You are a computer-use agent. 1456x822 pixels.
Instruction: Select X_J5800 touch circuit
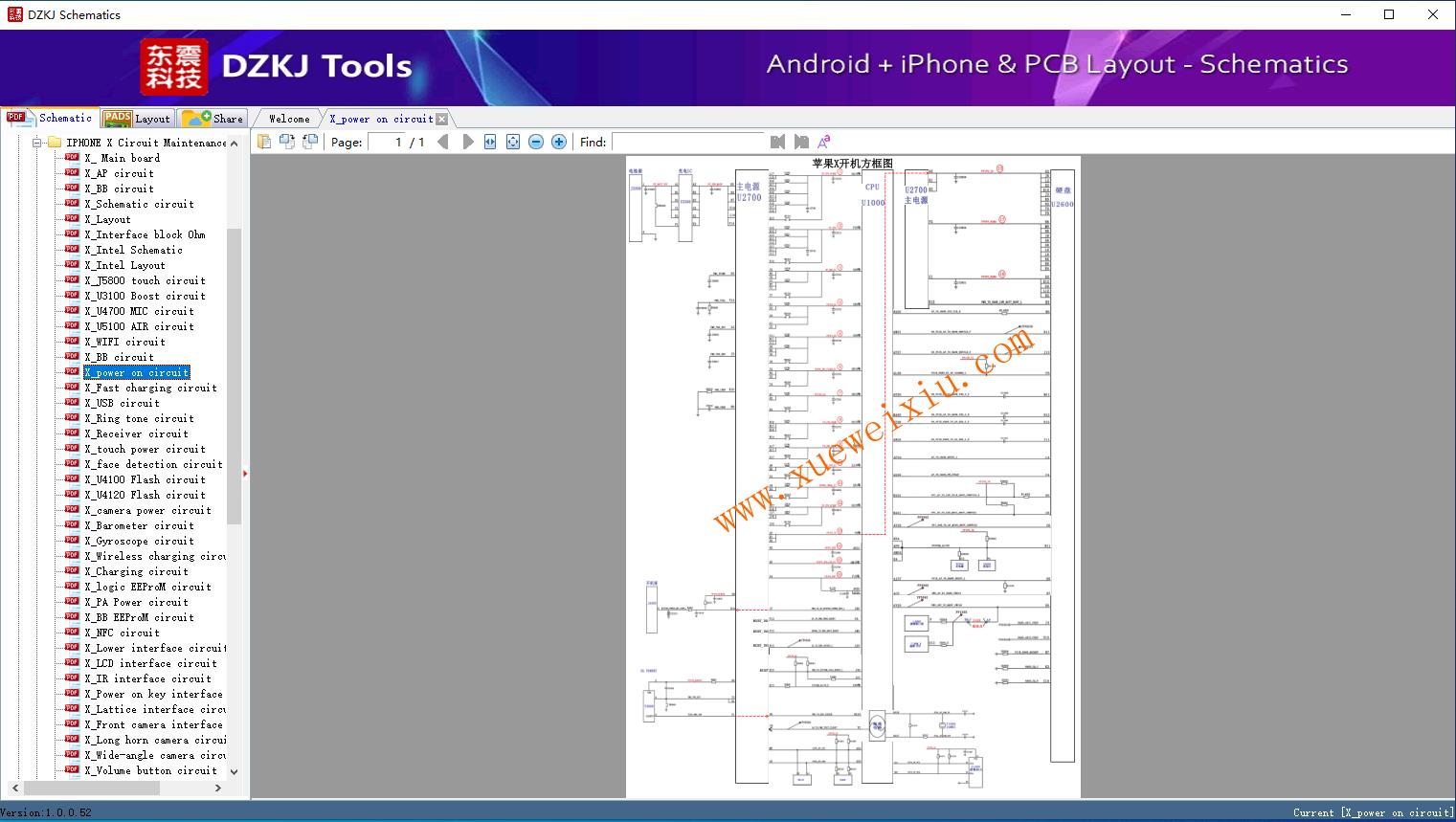pos(145,280)
